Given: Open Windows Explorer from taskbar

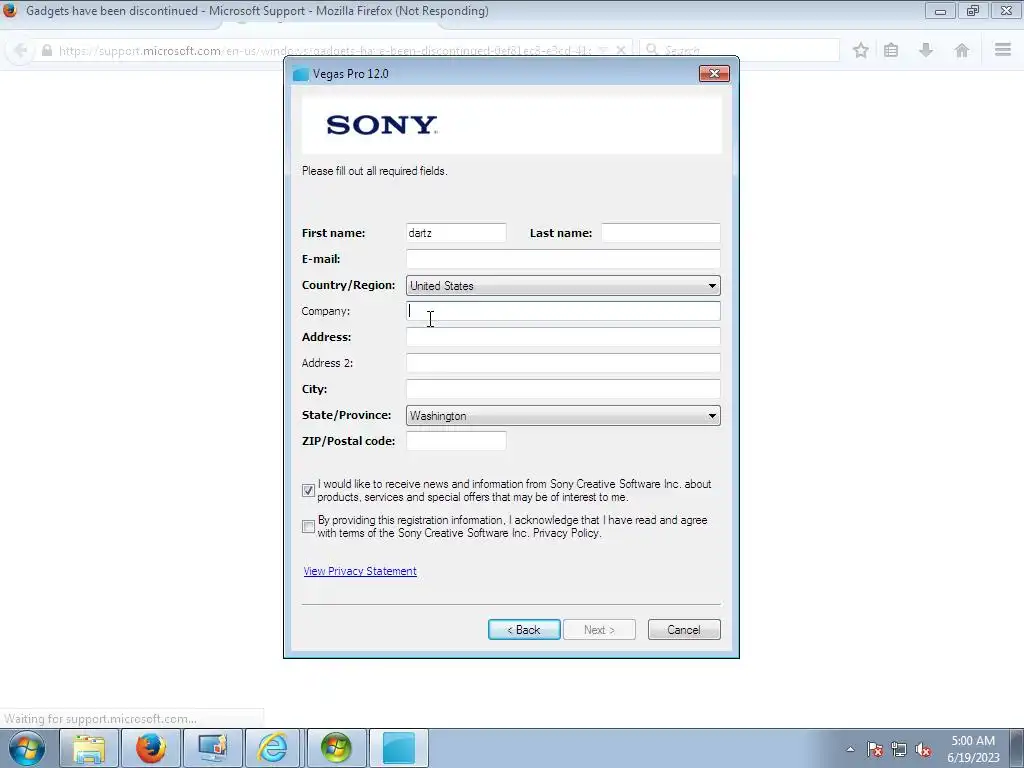Looking at the screenshot, I should point(89,748).
